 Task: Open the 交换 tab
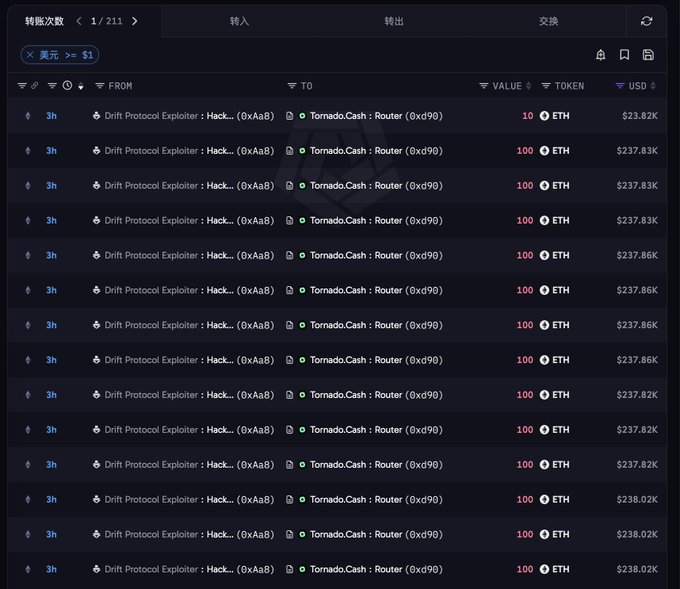pyautogui.click(x=548, y=21)
